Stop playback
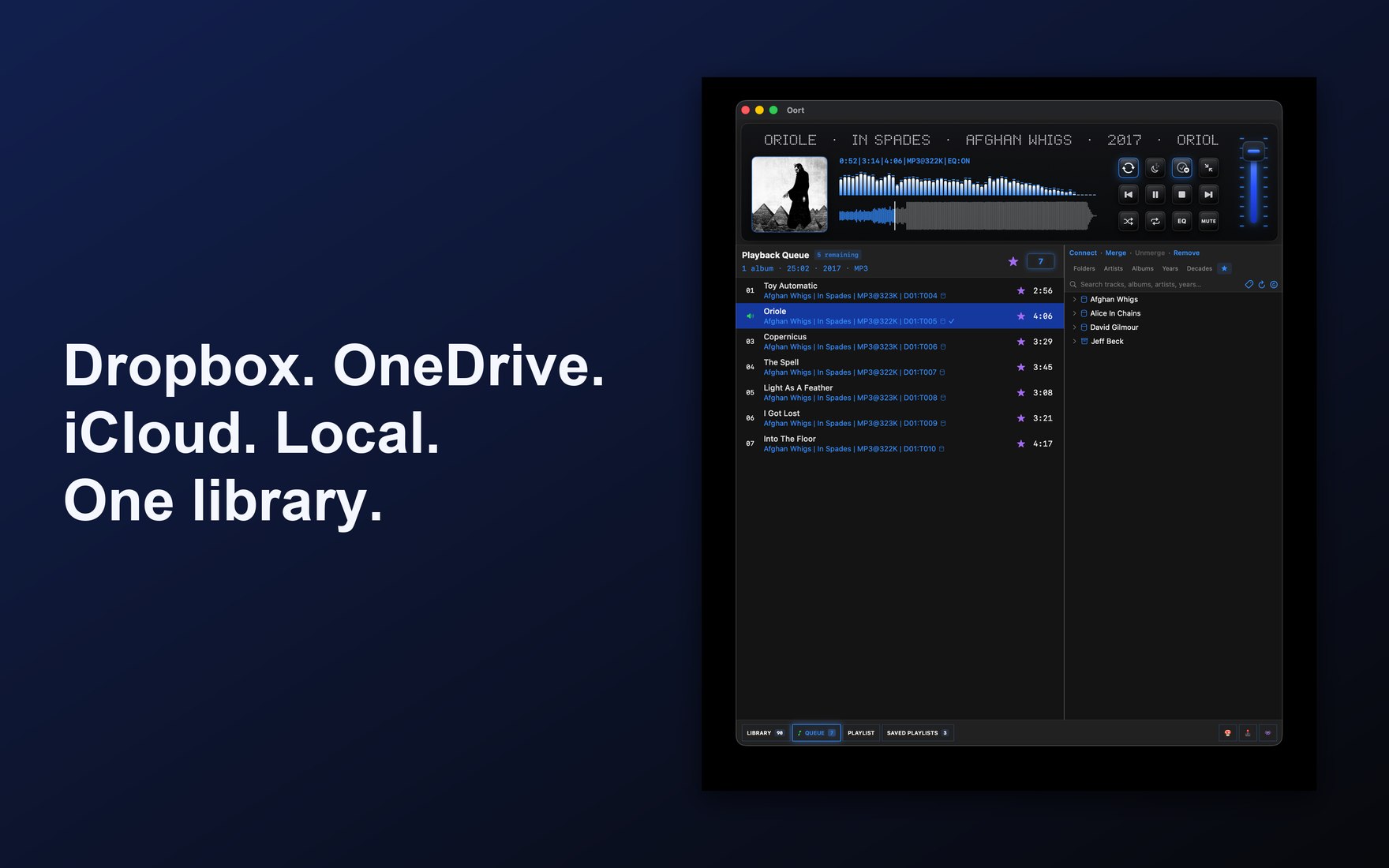 coord(1182,194)
